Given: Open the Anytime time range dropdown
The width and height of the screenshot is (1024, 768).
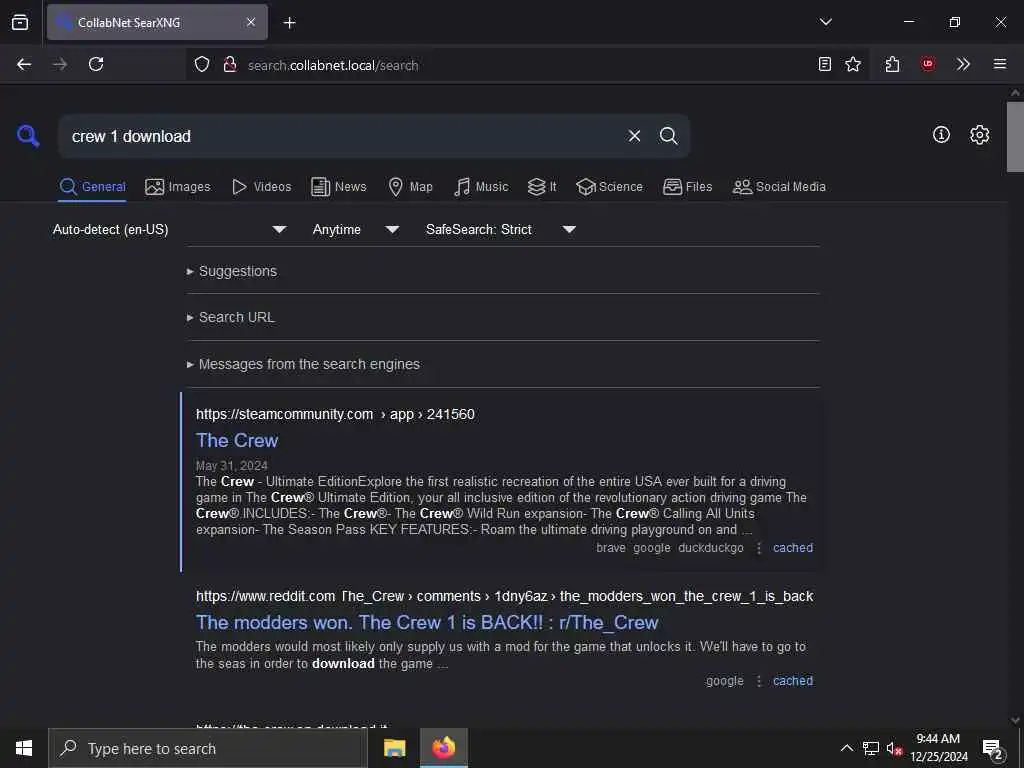Looking at the screenshot, I should [x=355, y=229].
